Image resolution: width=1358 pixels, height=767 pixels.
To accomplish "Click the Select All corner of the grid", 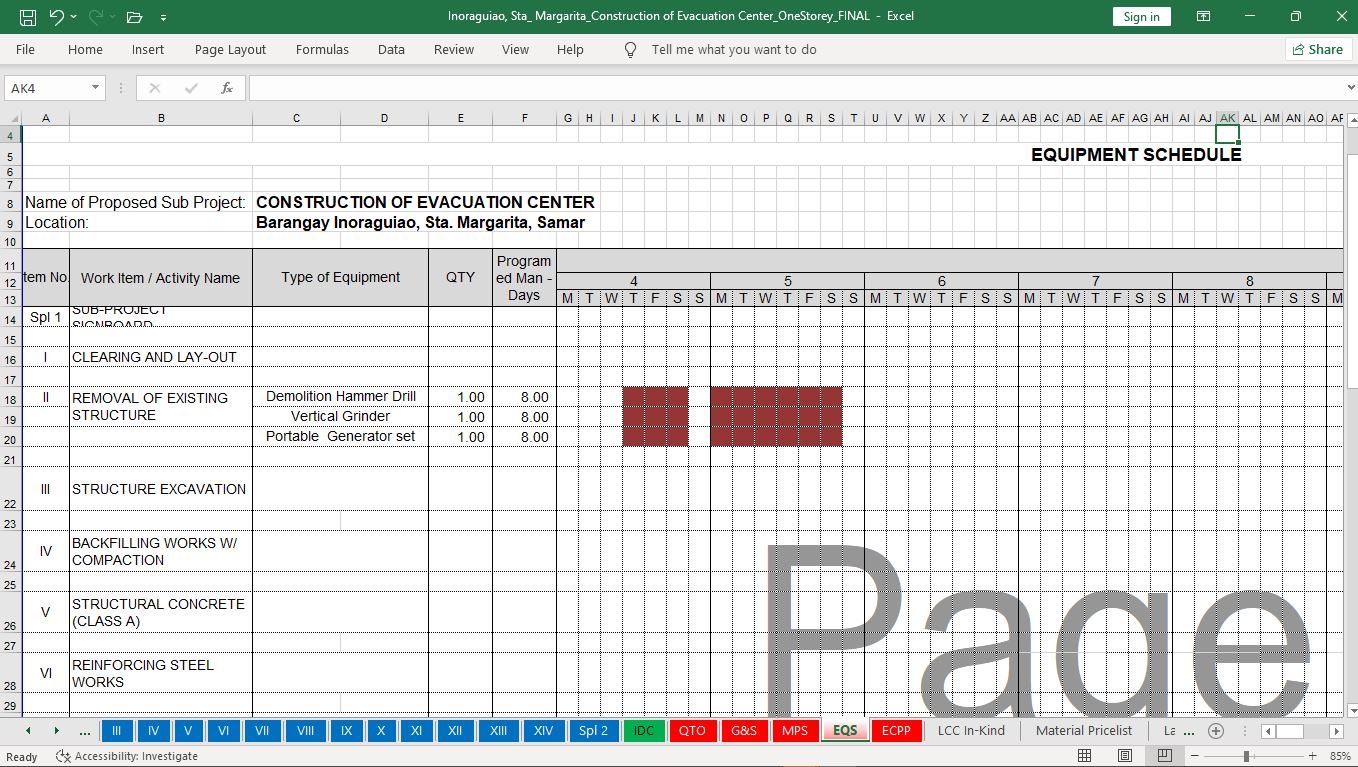I will [11, 118].
